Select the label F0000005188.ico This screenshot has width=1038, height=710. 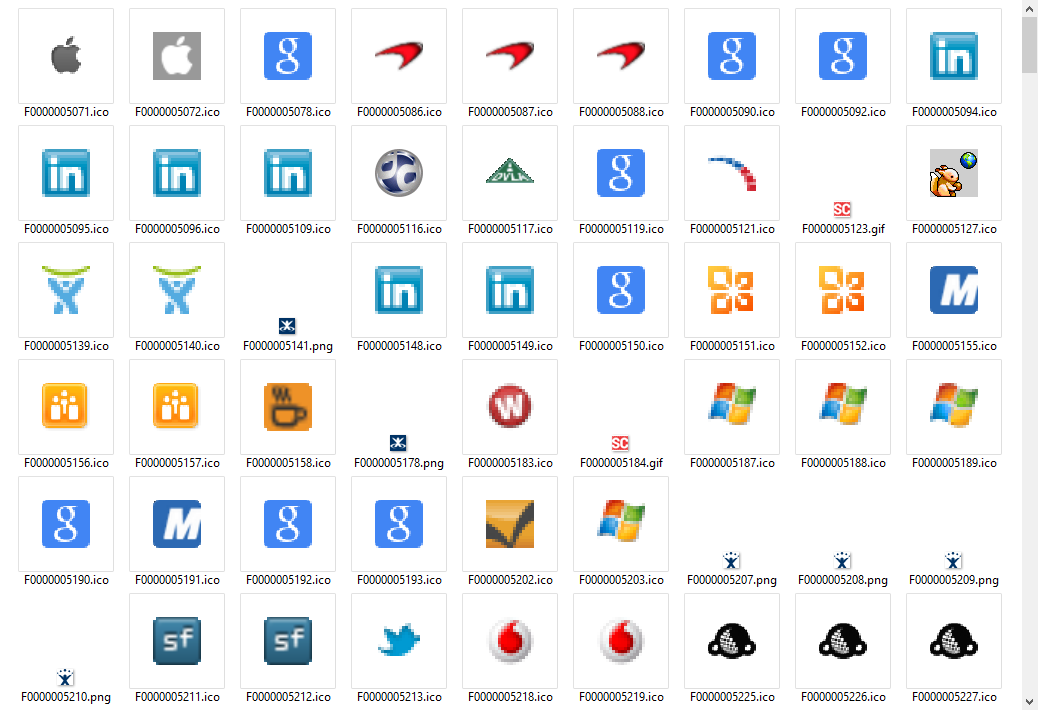coord(843,463)
